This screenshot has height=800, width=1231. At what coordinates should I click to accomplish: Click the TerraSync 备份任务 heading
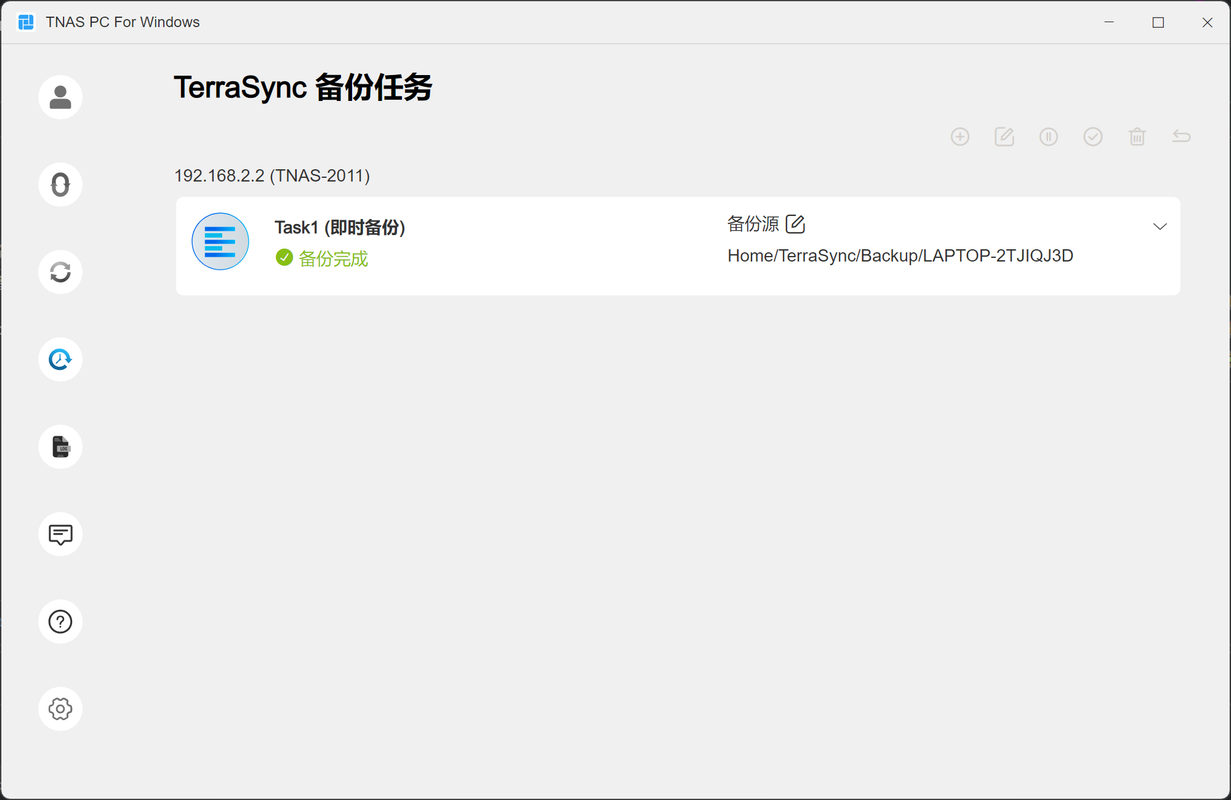click(x=303, y=88)
